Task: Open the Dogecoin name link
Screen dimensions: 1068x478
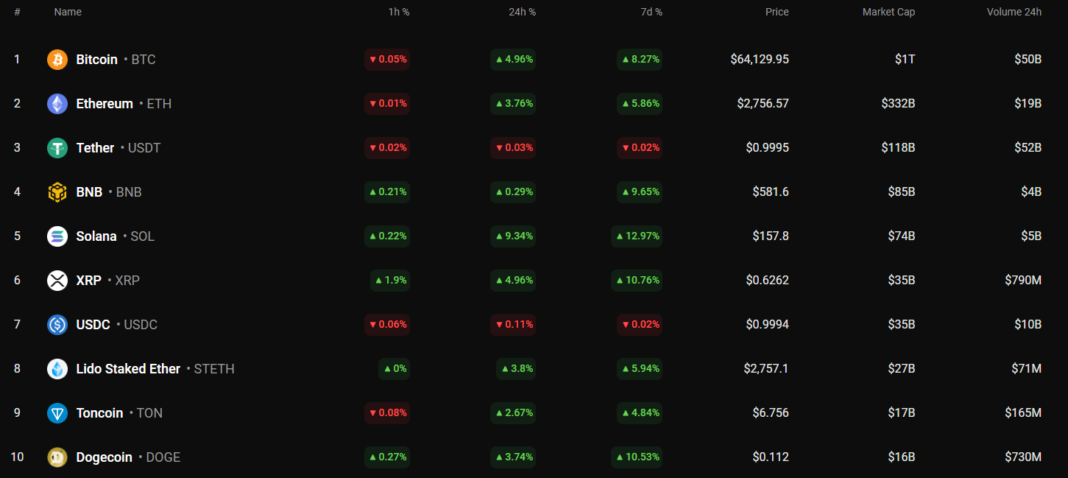Action: click(104, 457)
